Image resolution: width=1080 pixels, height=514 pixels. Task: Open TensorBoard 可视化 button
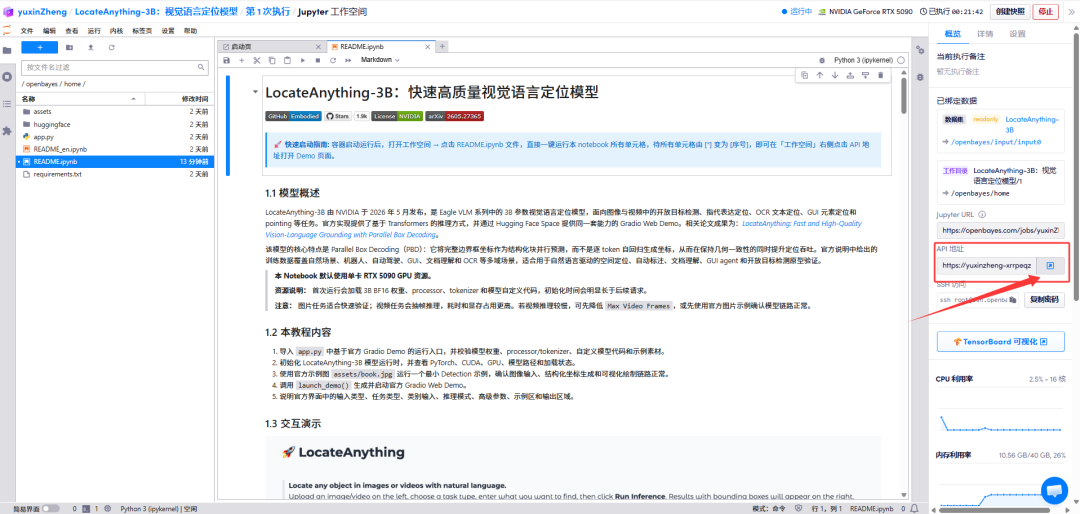pyautogui.click(x=1001, y=341)
